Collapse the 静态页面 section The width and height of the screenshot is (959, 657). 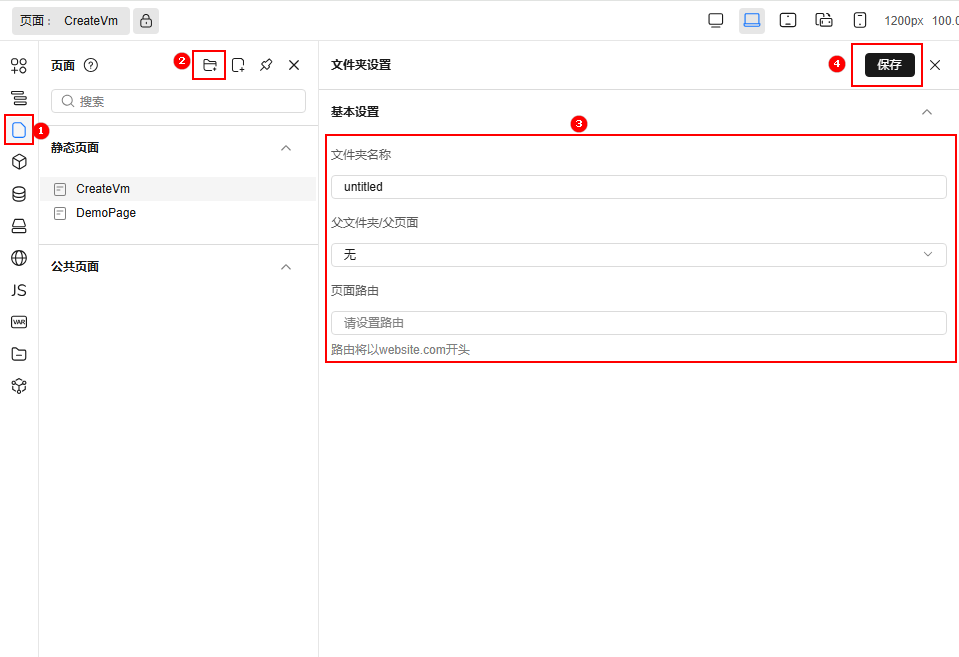pyautogui.click(x=286, y=148)
